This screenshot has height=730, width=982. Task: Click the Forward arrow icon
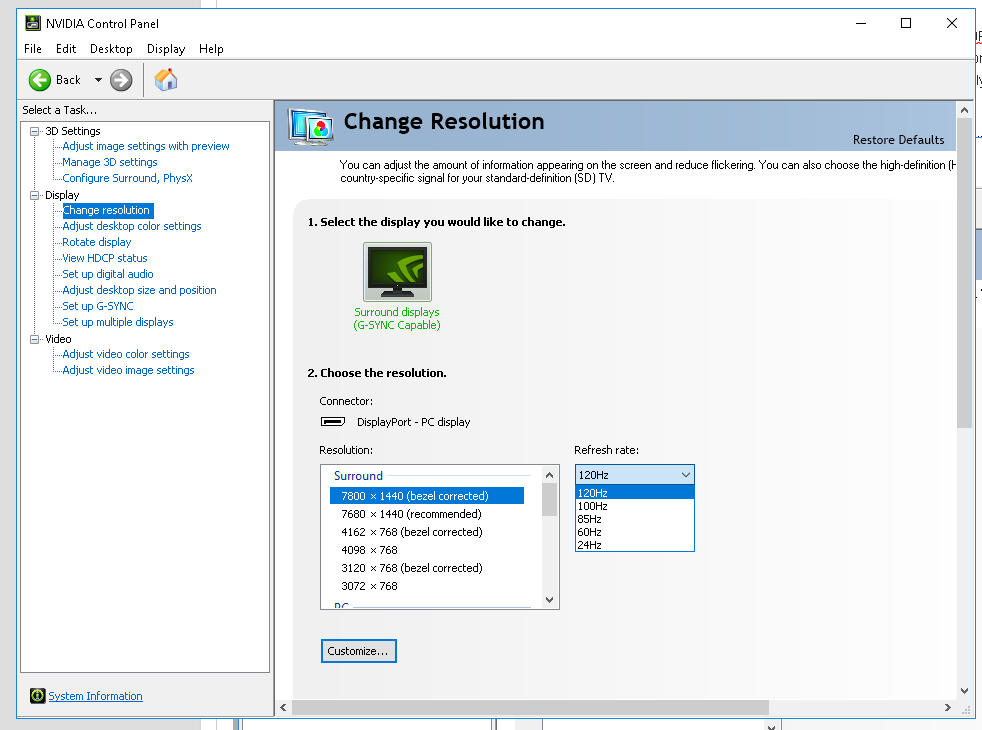coord(121,80)
